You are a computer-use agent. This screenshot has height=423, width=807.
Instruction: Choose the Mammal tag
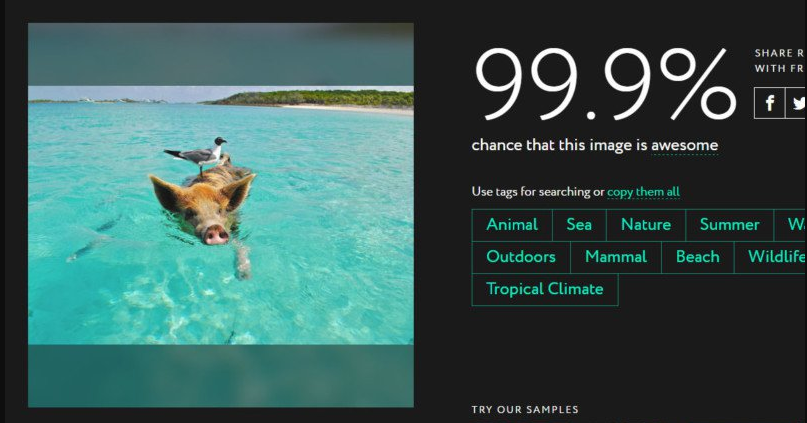point(616,257)
